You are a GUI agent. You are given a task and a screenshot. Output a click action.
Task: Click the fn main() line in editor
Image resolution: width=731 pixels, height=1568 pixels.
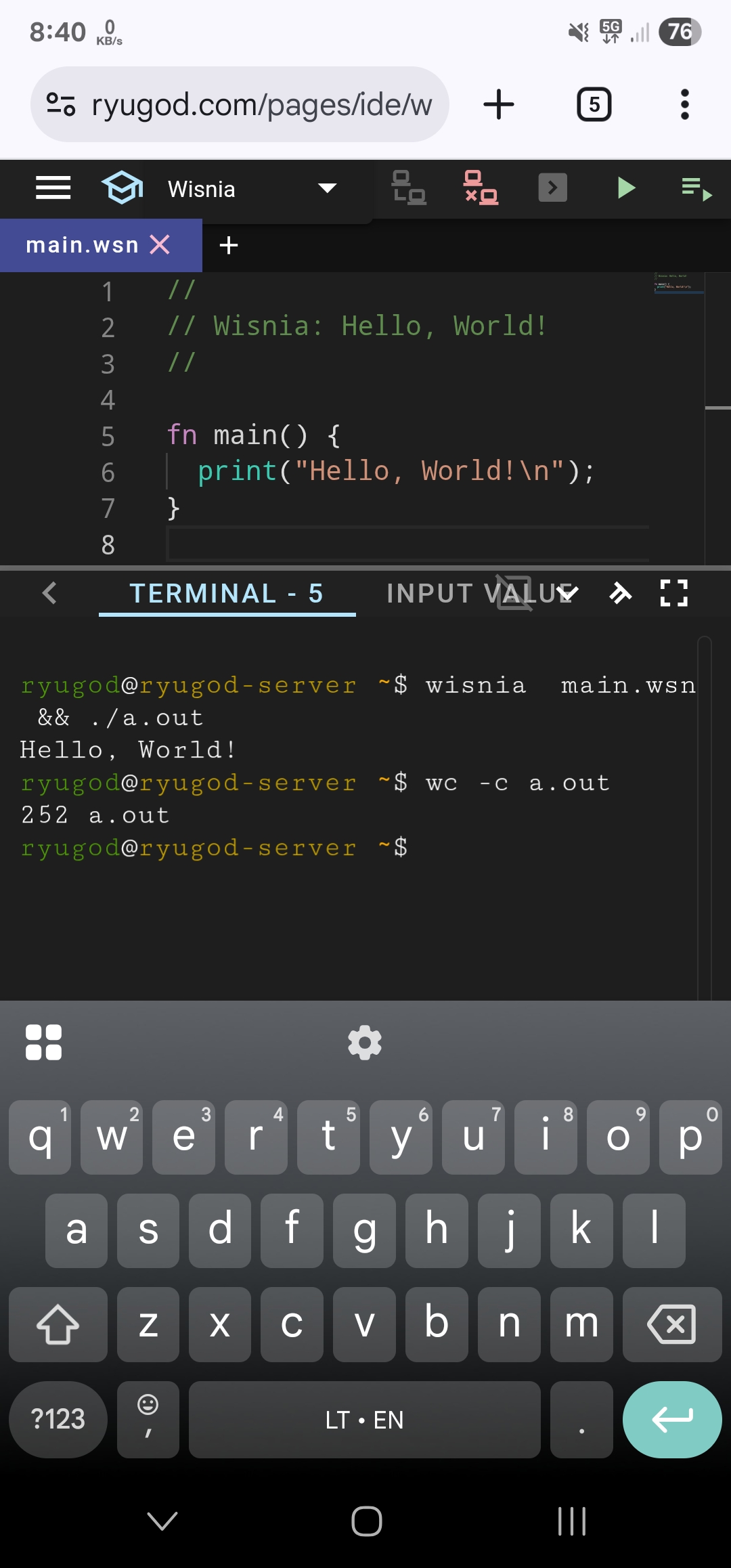coord(254,435)
